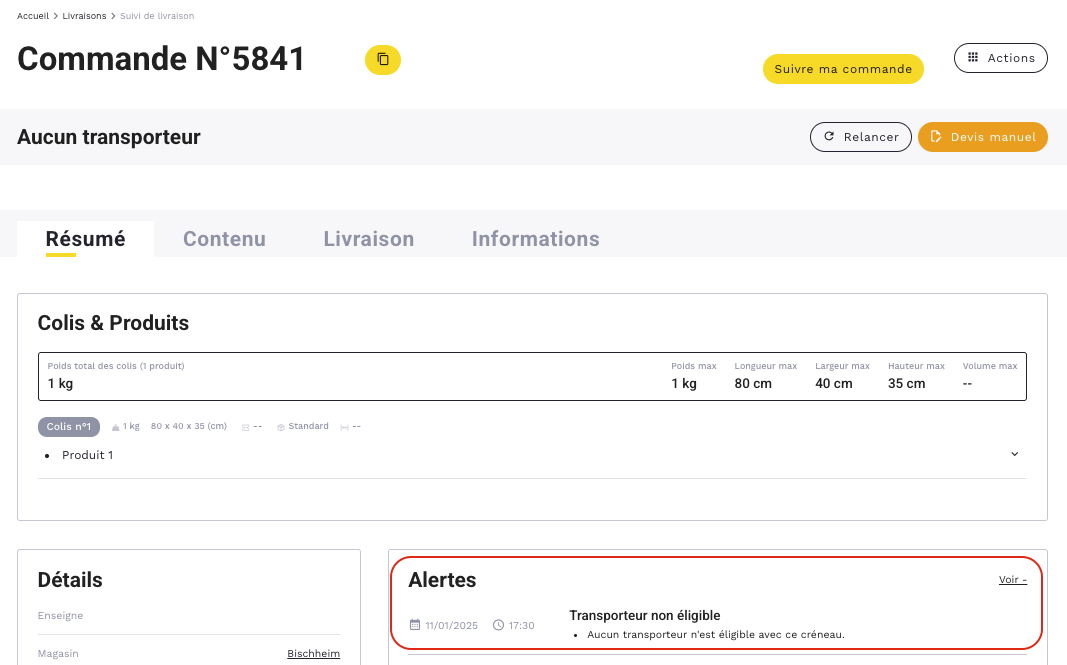Click the weight icon beside 1 kg

click(115, 427)
